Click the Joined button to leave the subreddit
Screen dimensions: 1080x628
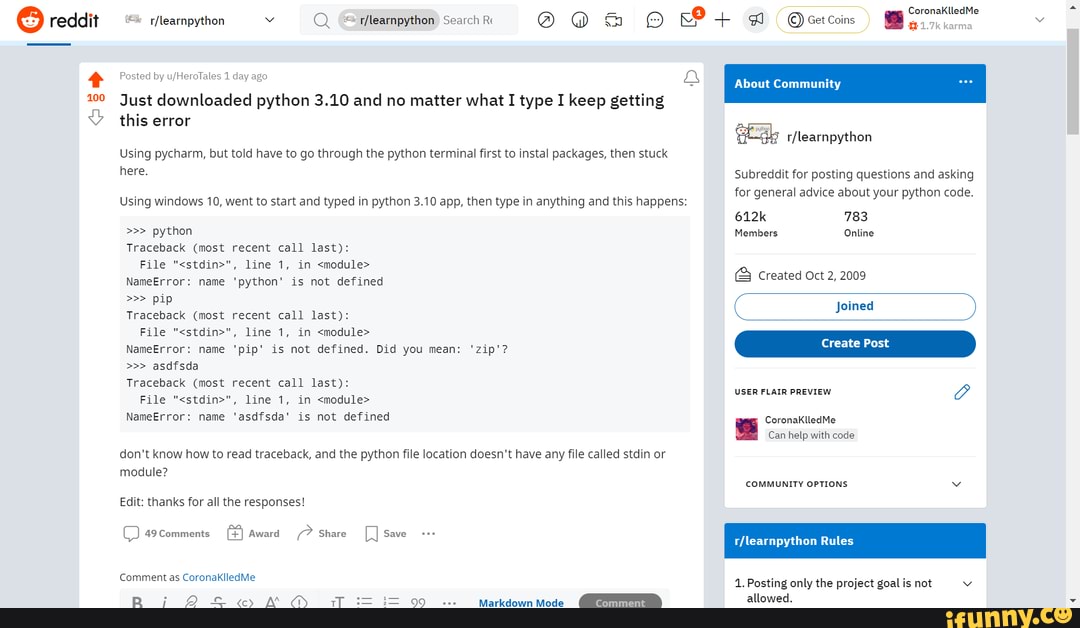854,306
